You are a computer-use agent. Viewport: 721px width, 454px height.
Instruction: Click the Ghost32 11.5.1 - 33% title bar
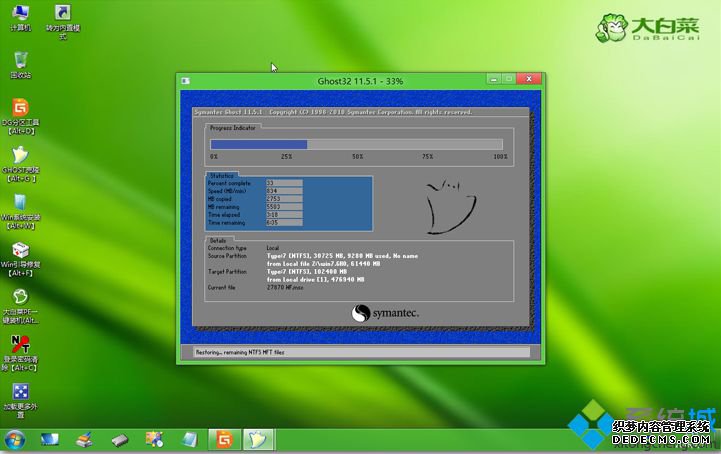click(x=360, y=81)
